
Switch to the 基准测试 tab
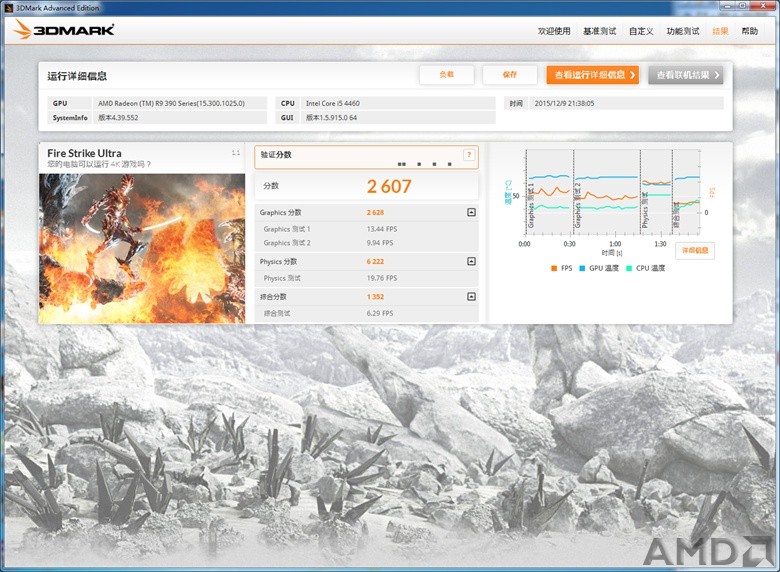coord(599,31)
